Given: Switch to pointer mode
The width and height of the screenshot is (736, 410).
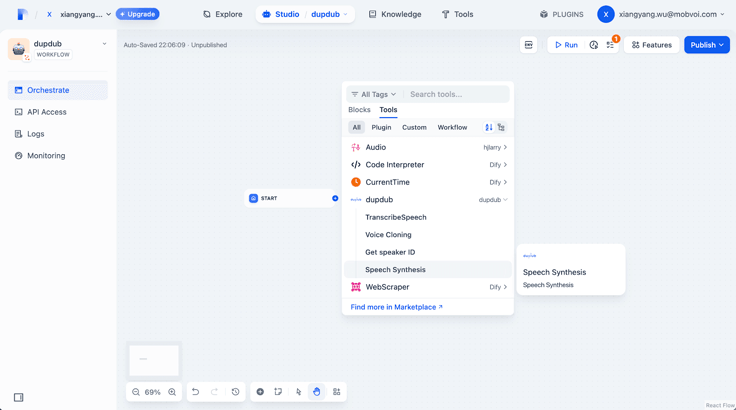Looking at the screenshot, I should tap(299, 392).
